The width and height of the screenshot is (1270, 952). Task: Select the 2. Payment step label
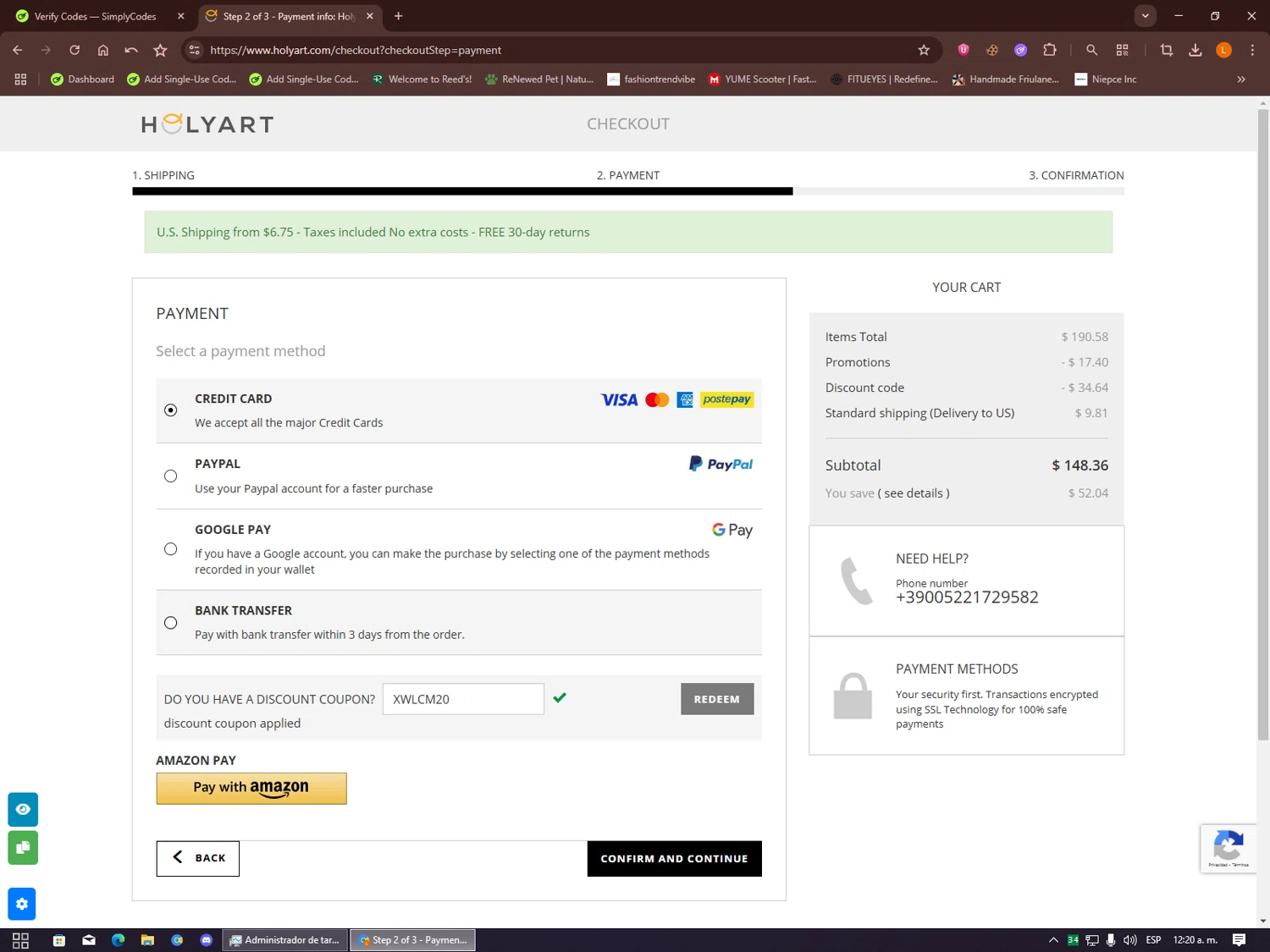[x=628, y=175]
